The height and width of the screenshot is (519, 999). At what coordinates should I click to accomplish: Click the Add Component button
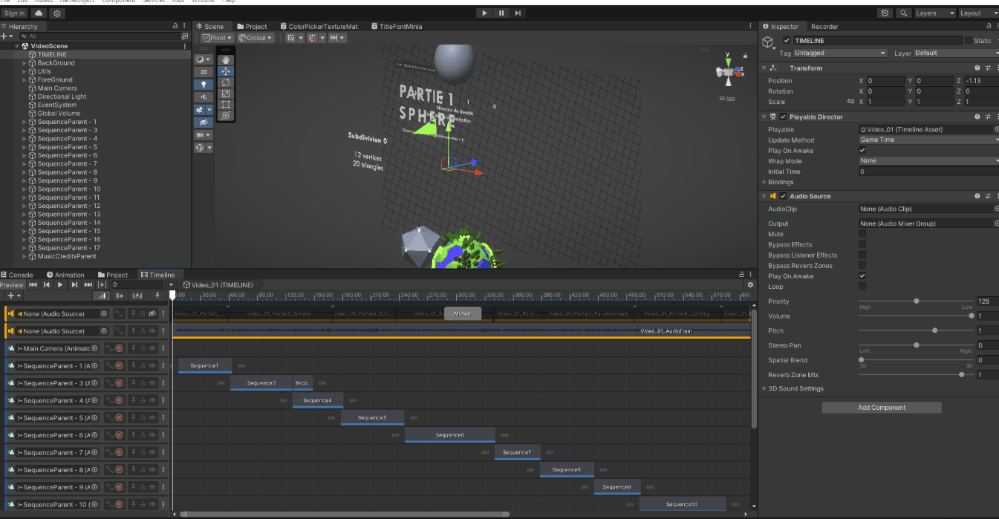tap(881, 408)
